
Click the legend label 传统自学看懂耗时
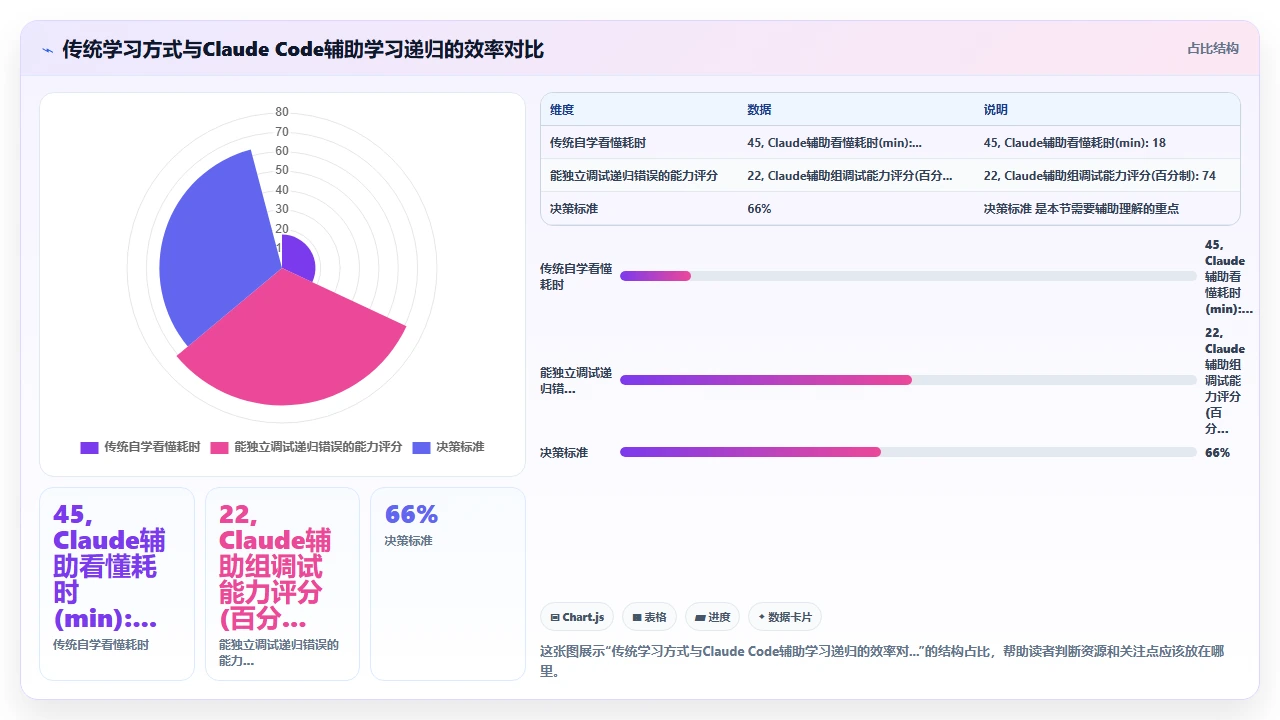point(152,447)
